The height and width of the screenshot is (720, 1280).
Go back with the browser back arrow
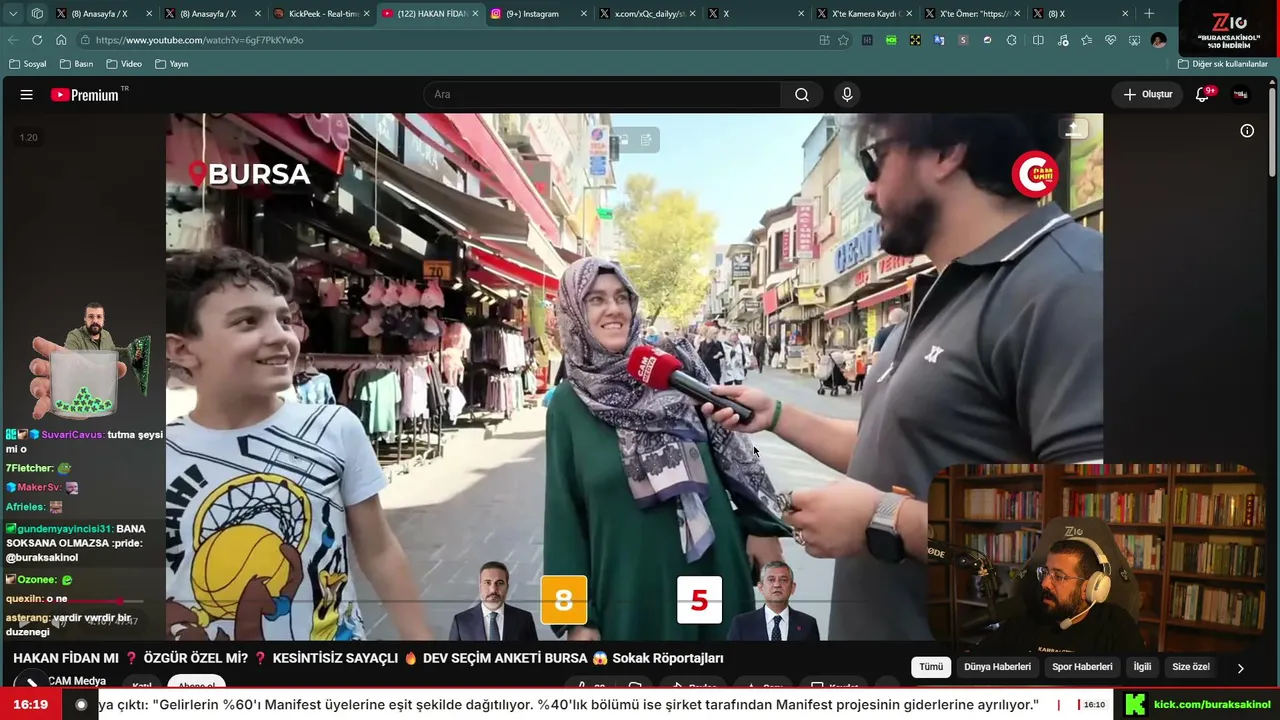click(13, 40)
